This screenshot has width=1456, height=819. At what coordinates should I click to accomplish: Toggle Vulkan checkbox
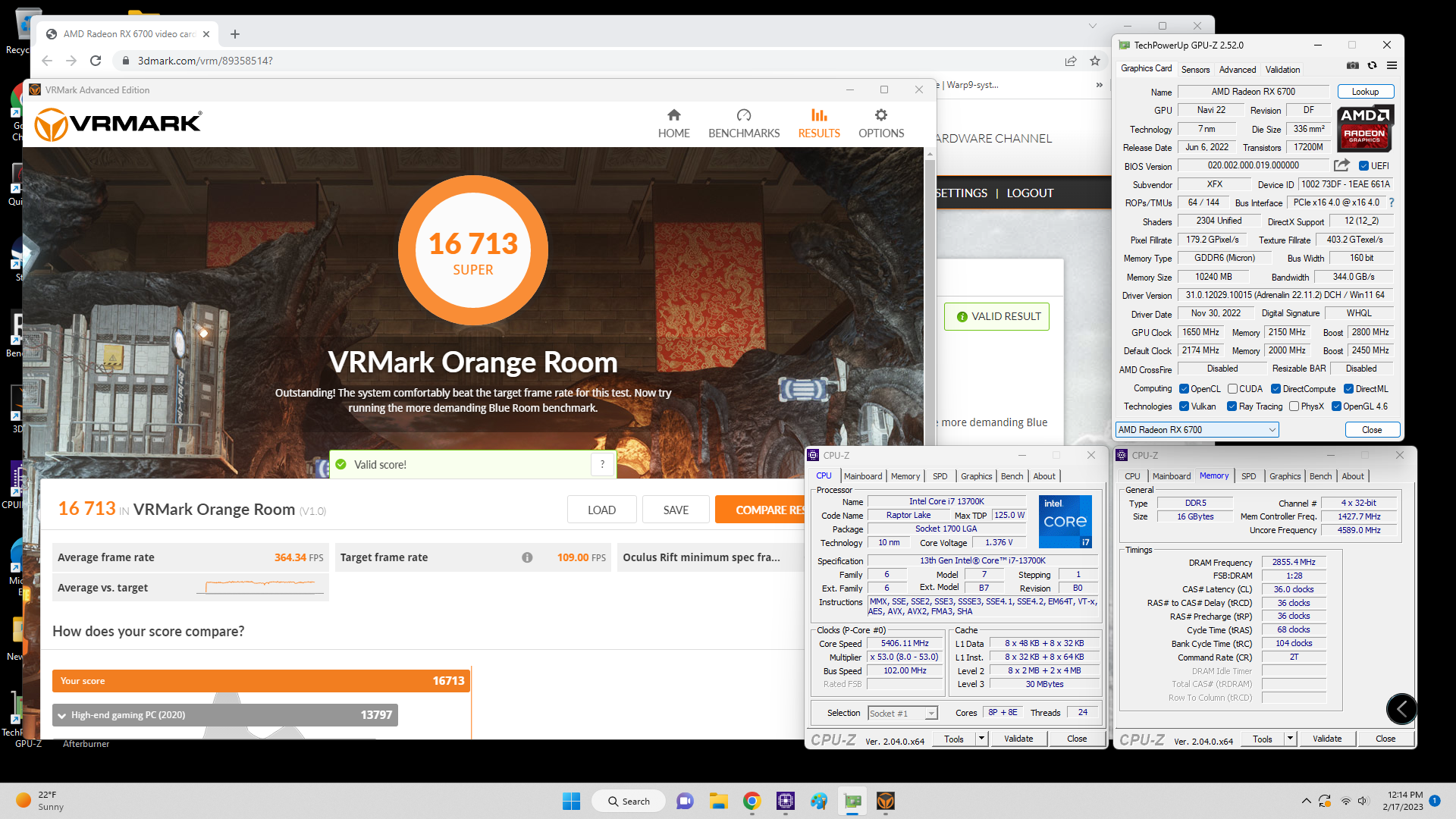[x=1184, y=406]
